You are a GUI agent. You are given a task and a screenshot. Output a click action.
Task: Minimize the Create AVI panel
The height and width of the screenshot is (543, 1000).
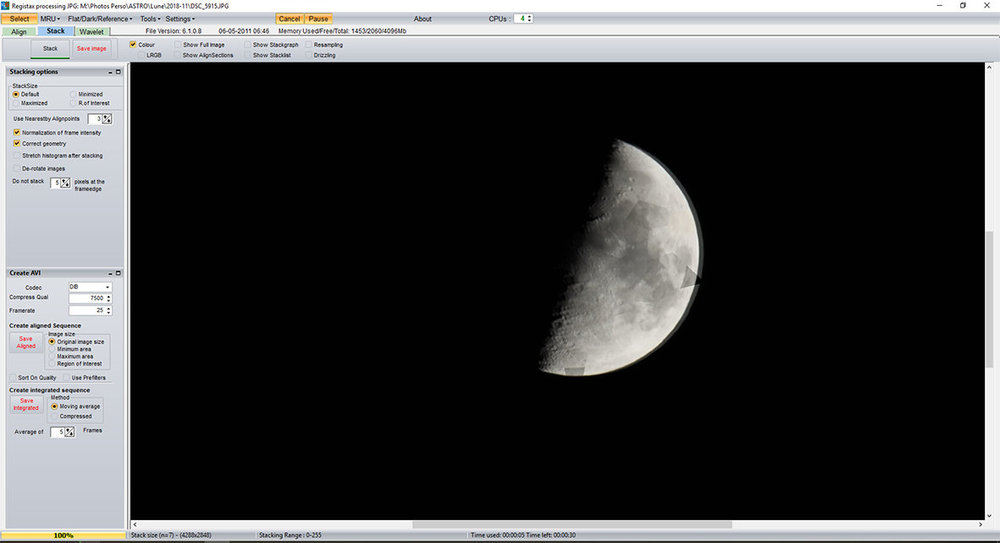tap(109, 273)
